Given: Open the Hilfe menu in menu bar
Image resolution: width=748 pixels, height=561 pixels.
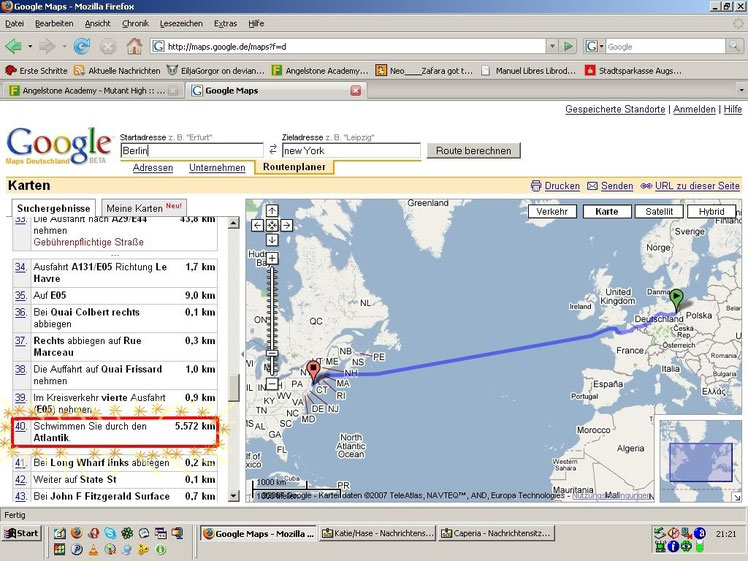Looking at the screenshot, I should coord(256,23).
